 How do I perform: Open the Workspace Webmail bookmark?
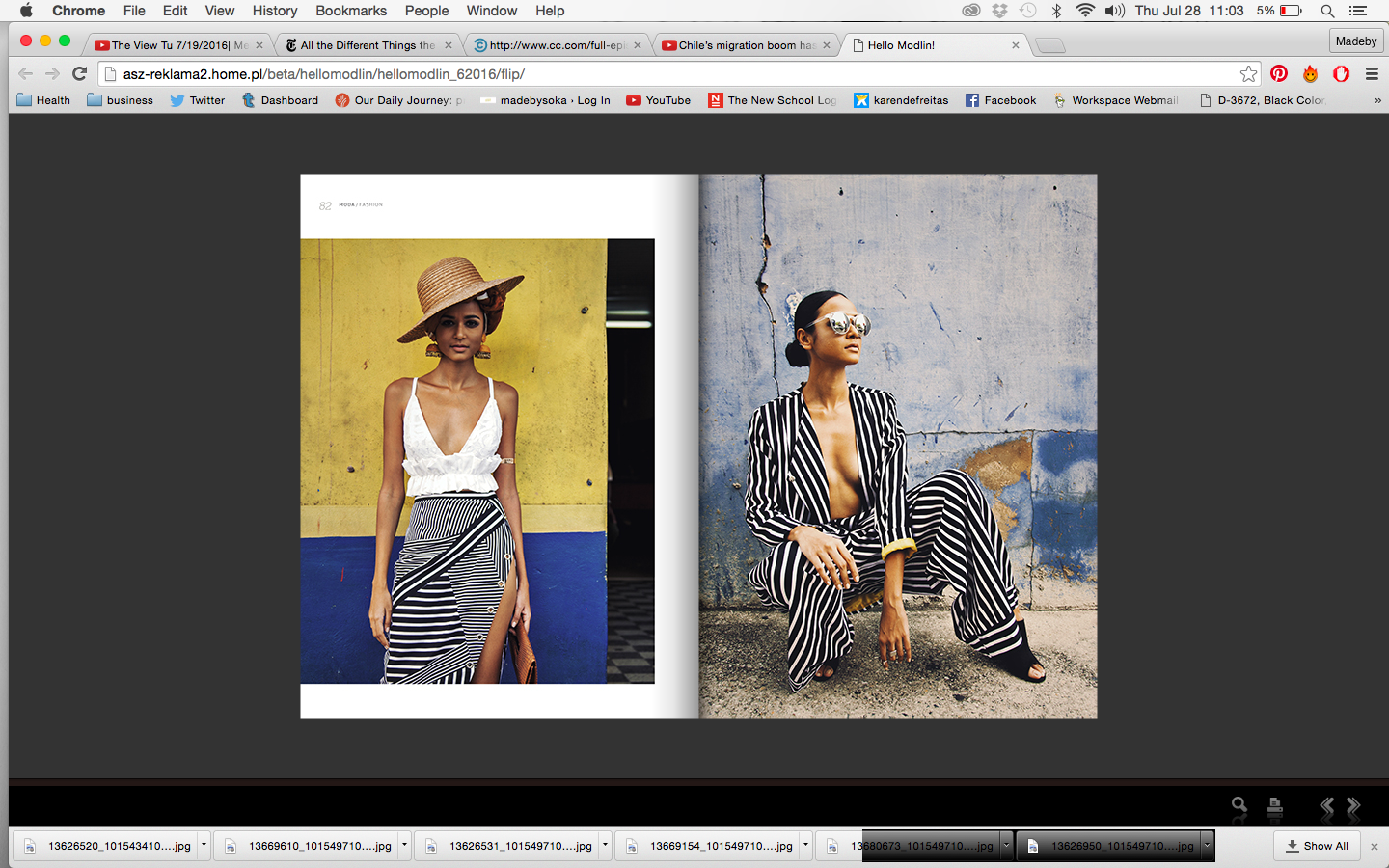pyautogui.click(x=1116, y=100)
